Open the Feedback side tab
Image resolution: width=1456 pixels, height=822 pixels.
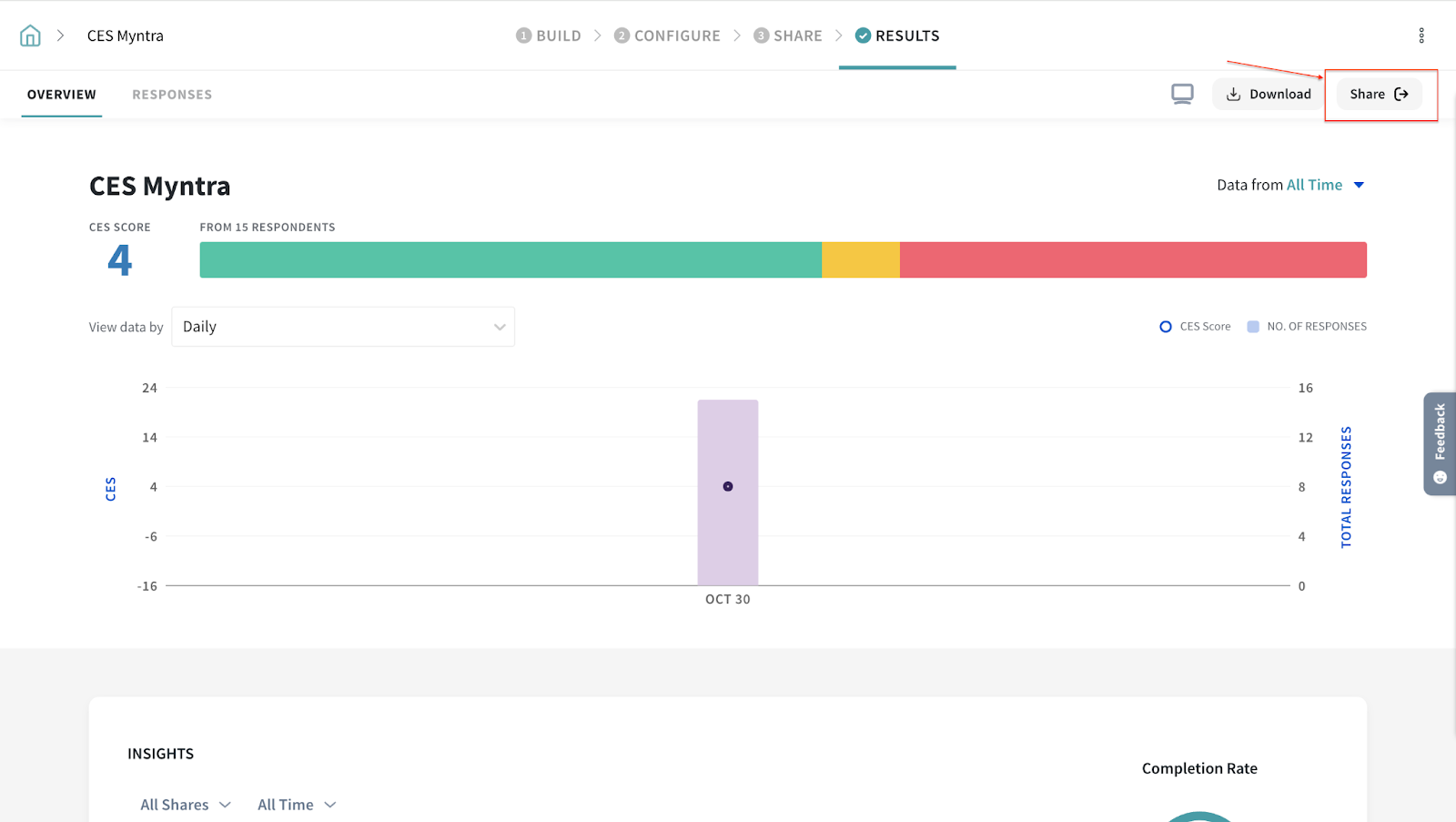[1439, 443]
